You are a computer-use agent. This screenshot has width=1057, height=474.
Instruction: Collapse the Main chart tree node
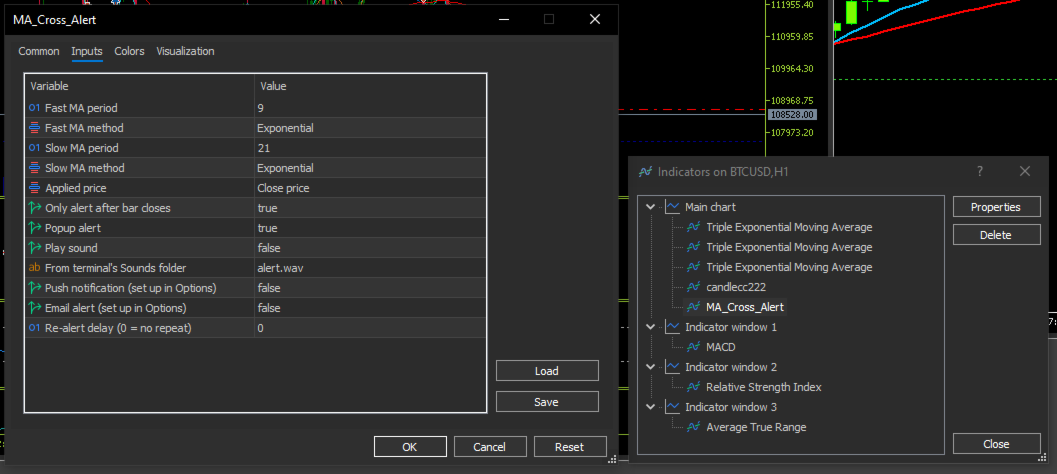click(651, 207)
